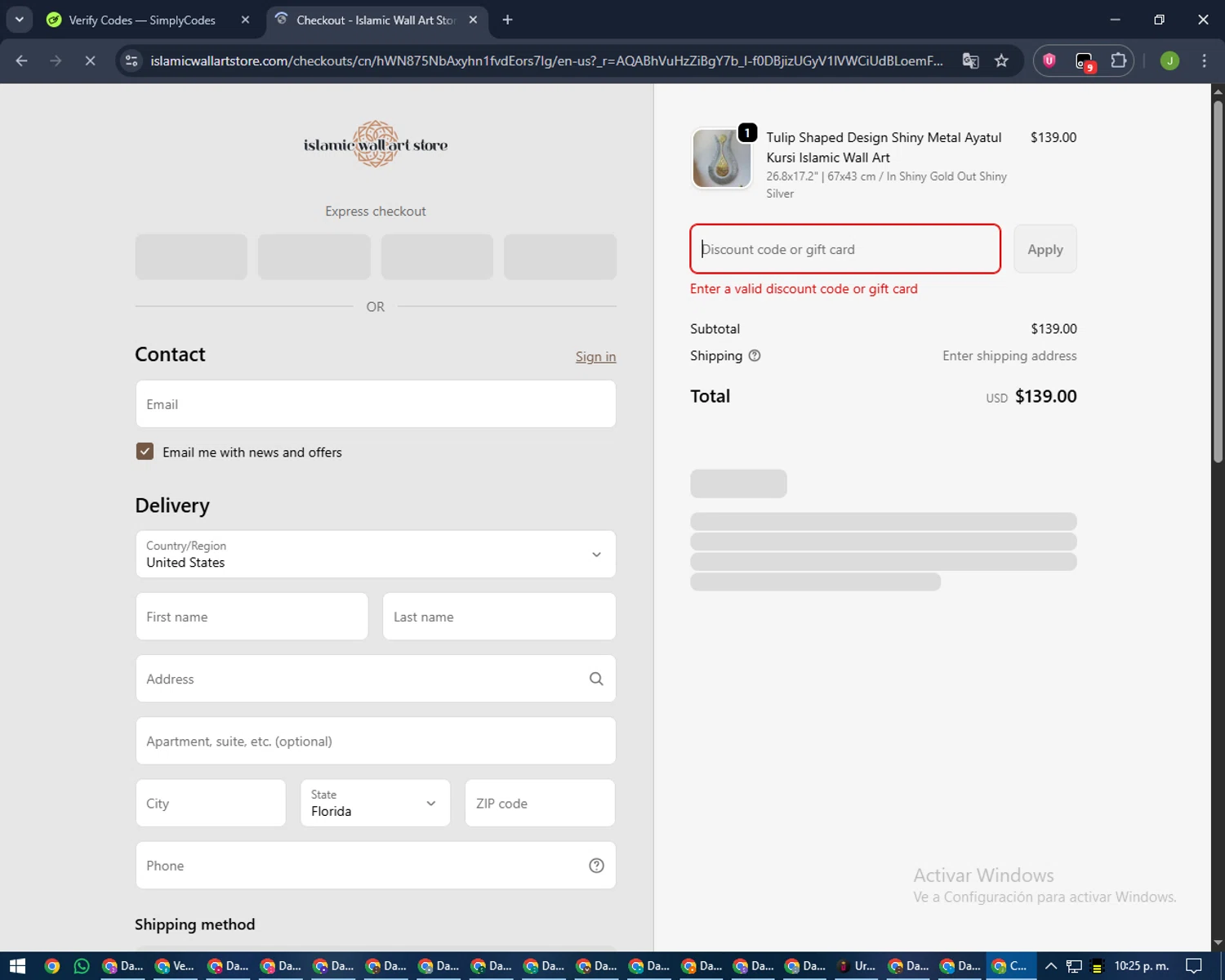Open the Extensions puzzle icon
This screenshot has width=1225, height=980.
coord(1118,60)
